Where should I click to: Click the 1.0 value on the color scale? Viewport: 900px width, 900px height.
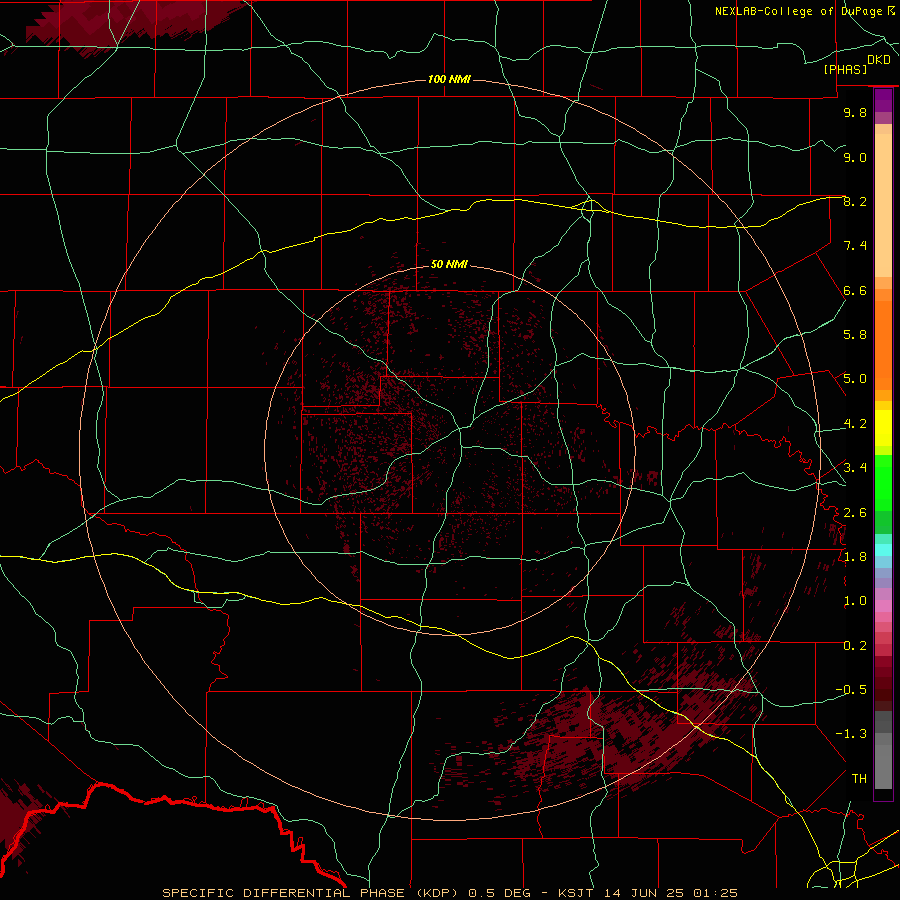(855, 601)
